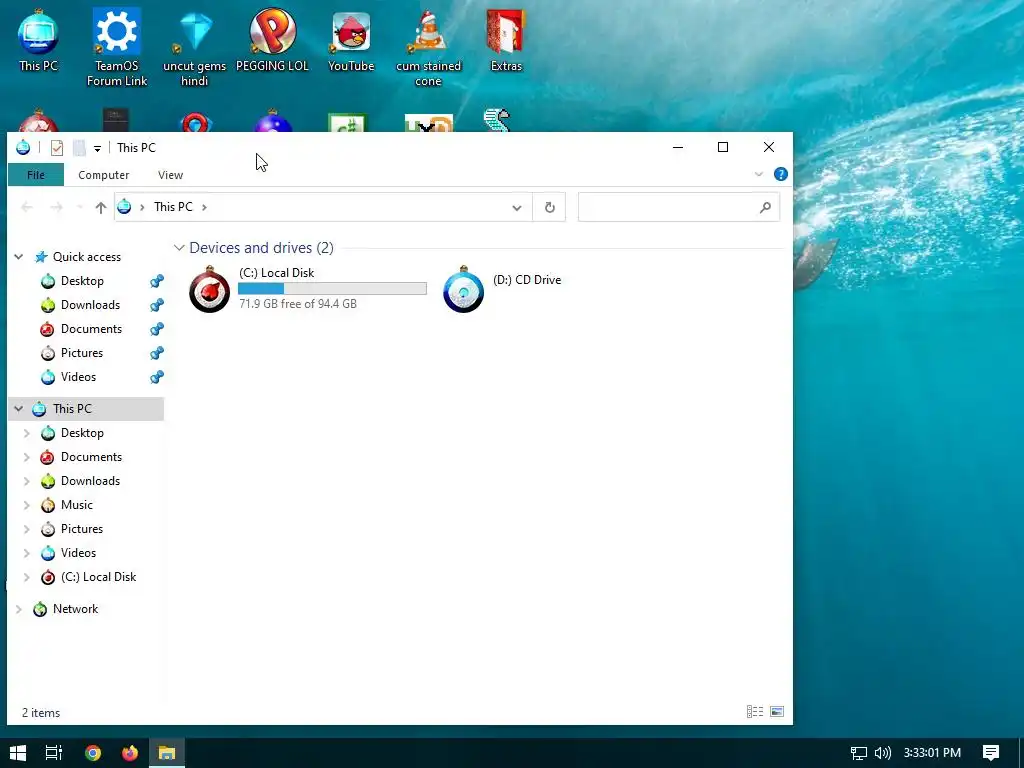Image resolution: width=1024 pixels, height=768 pixels.
Task: Open pinned Pictures under Quick access
Action: pyautogui.click(x=82, y=353)
